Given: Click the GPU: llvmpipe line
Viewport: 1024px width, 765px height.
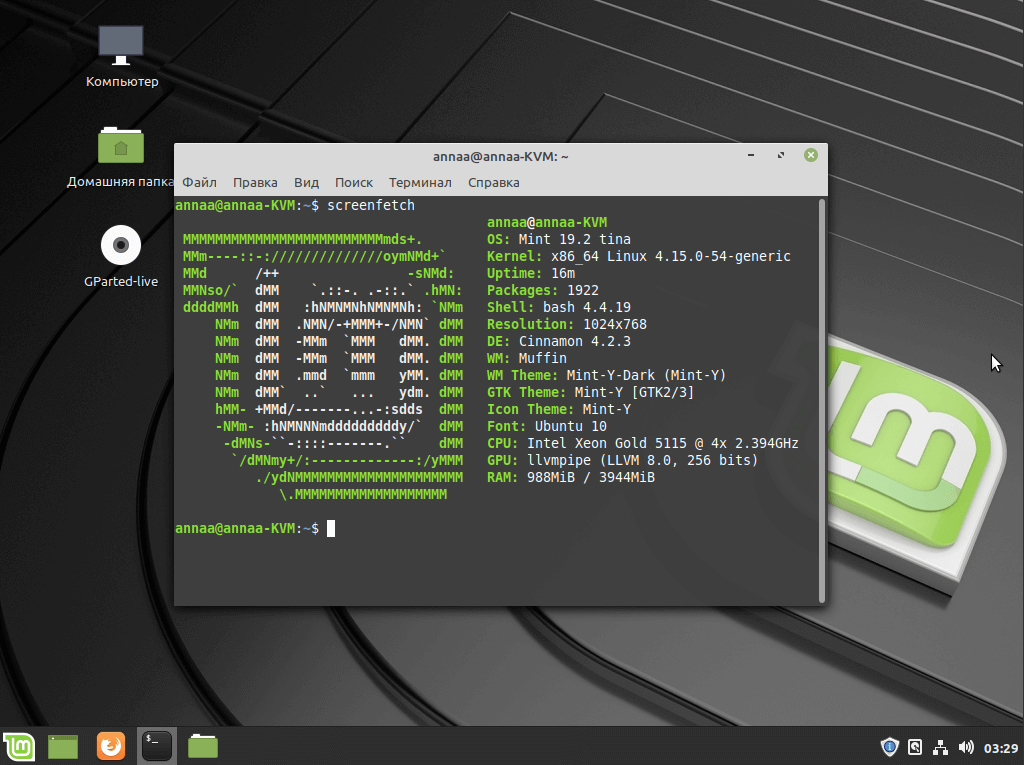Looking at the screenshot, I should click(x=623, y=460).
